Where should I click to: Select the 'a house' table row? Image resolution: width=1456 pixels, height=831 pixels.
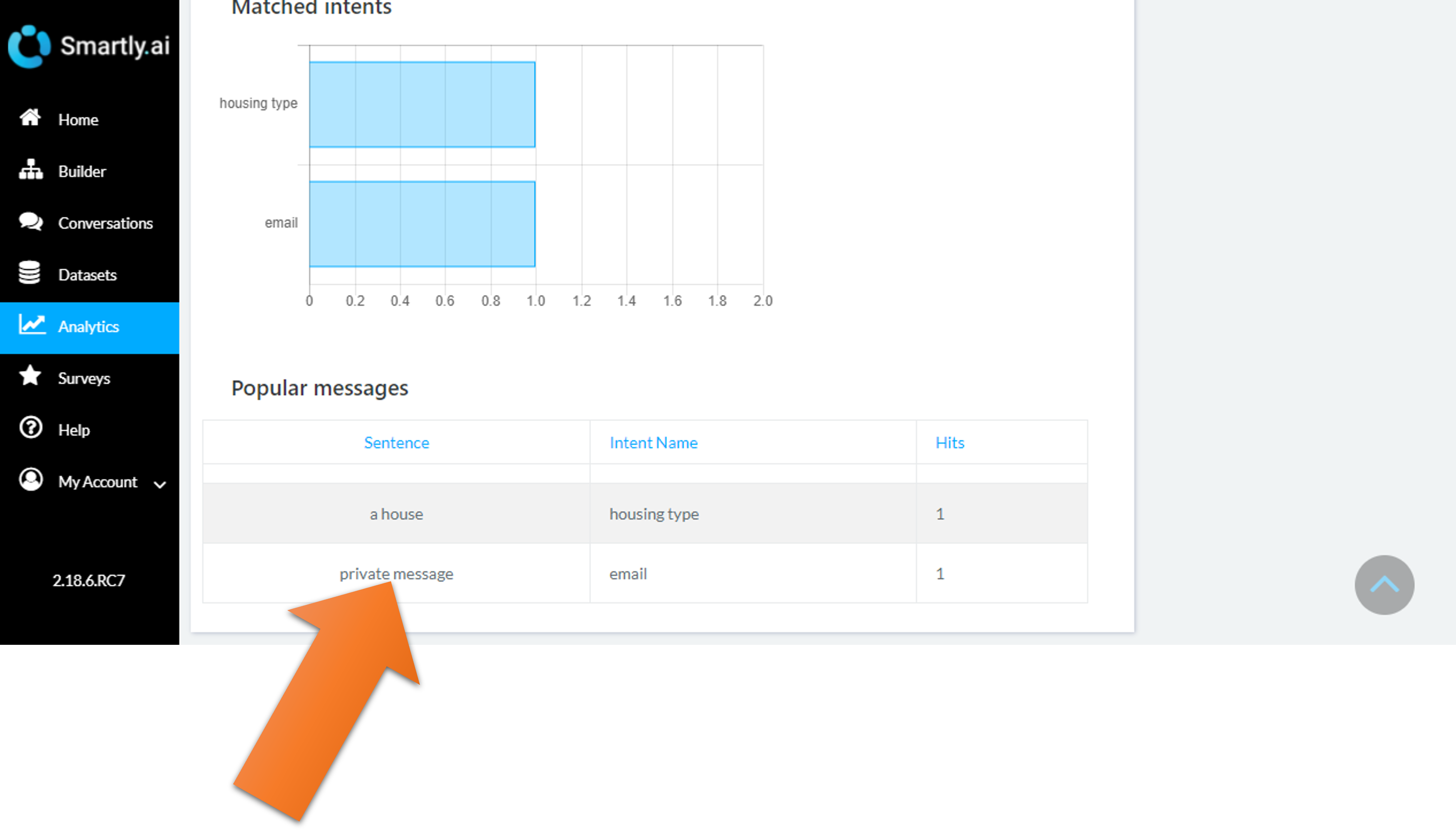coord(644,514)
